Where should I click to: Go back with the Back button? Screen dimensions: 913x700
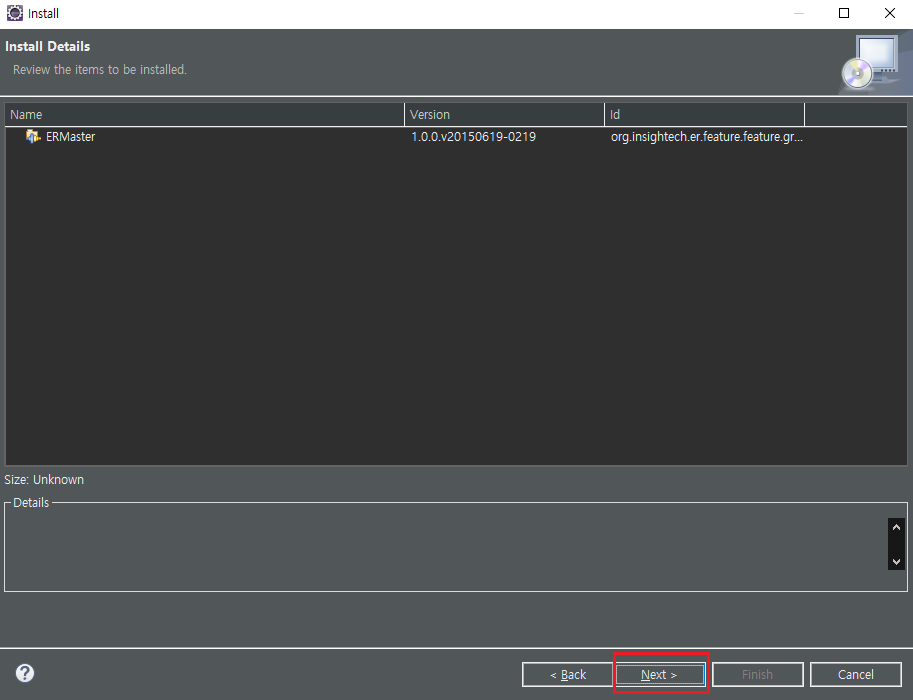pyautogui.click(x=568, y=674)
